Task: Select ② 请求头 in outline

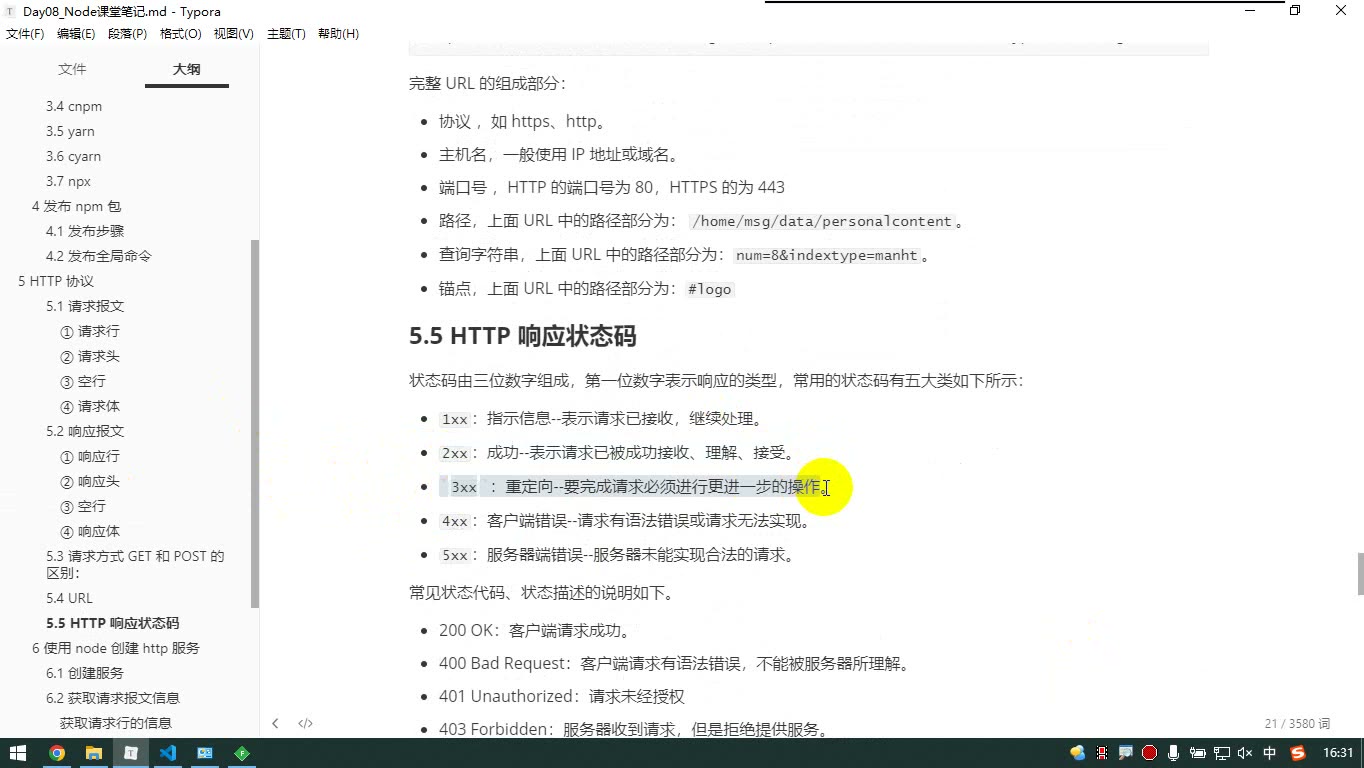Action: point(90,356)
